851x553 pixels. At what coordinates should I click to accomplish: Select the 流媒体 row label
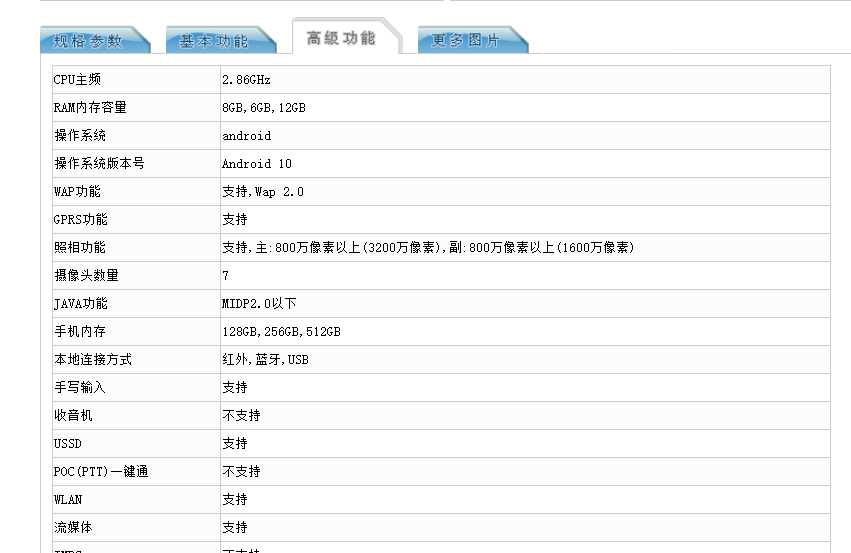click(73, 528)
